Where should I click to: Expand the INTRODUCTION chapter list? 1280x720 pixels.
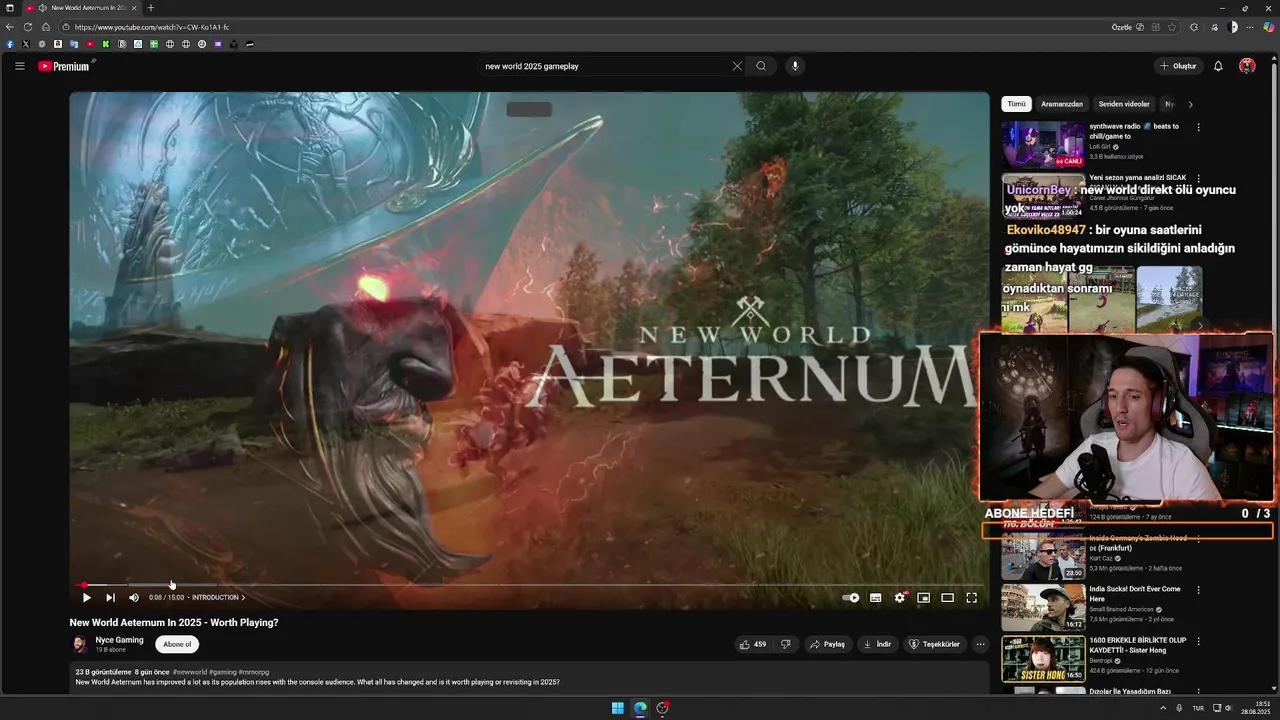click(218, 598)
